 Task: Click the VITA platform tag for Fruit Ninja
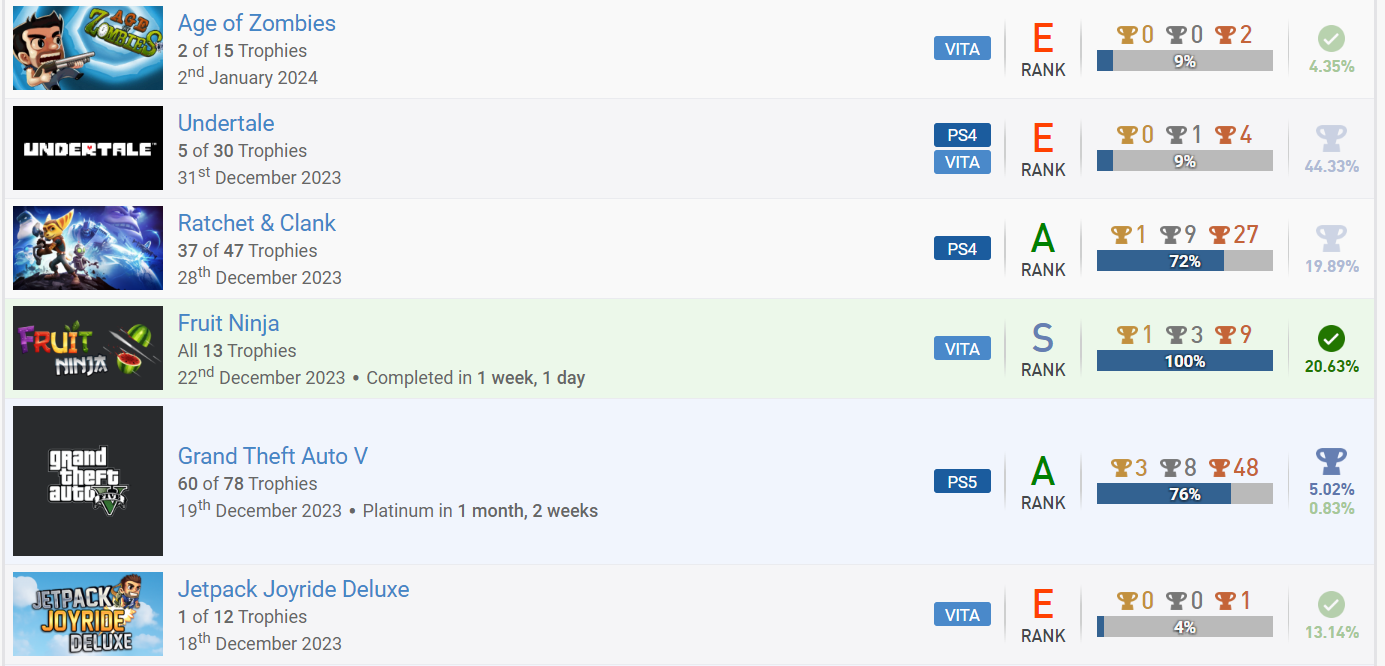[962, 348]
